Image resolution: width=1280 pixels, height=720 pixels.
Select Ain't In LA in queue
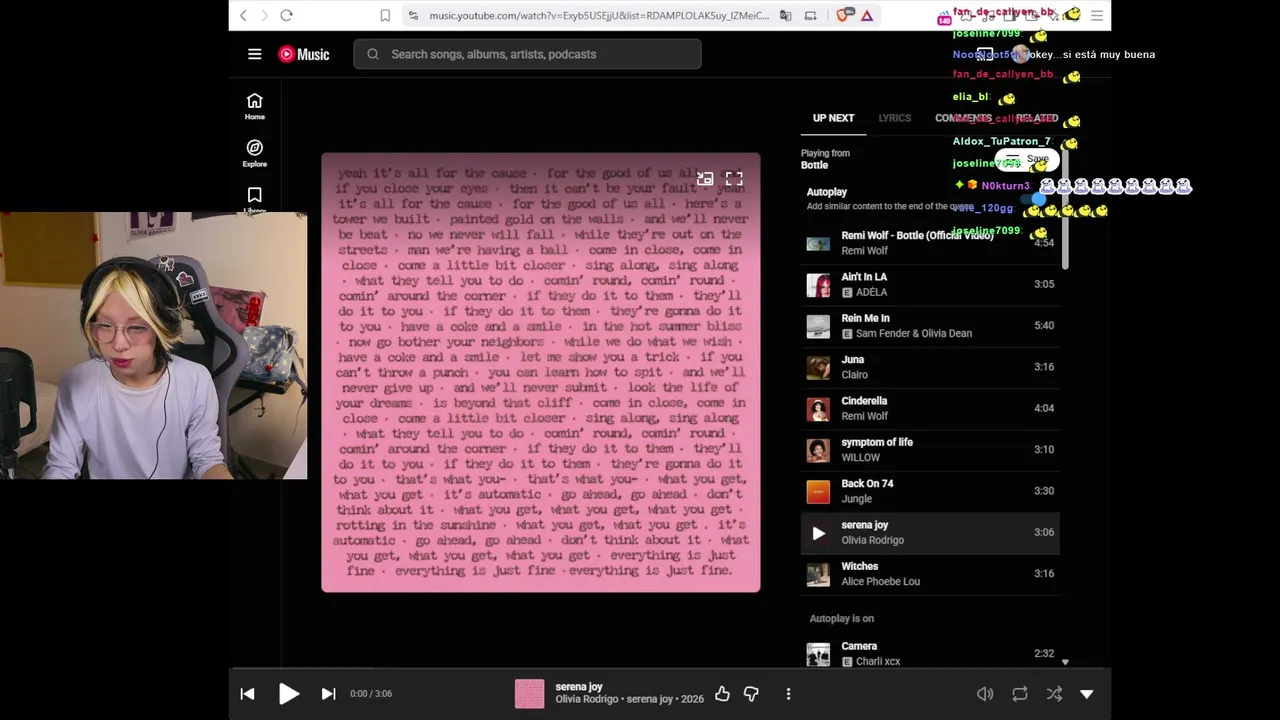[930, 285]
